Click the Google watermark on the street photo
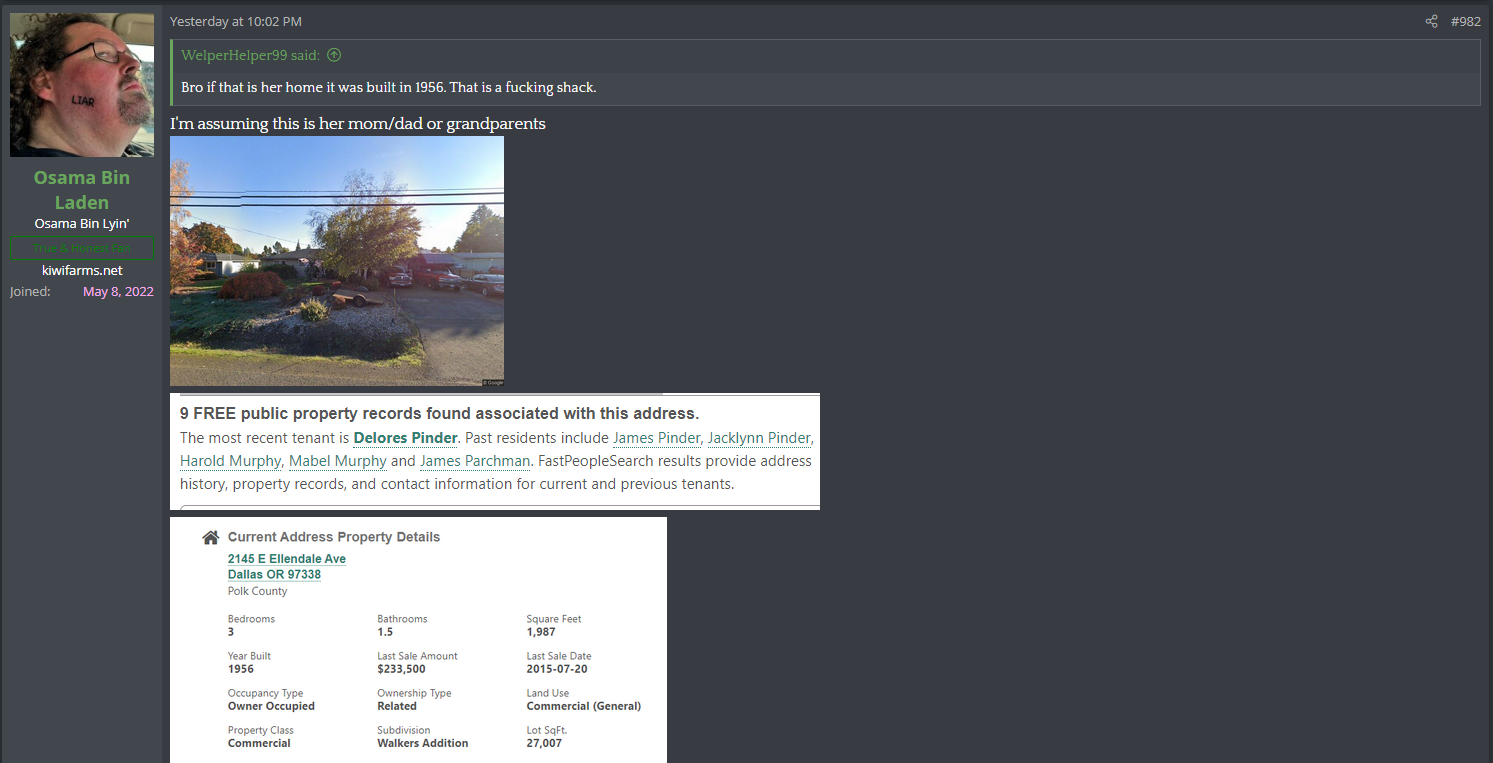Image resolution: width=1493 pixels, height=763 pixels. 493,382
